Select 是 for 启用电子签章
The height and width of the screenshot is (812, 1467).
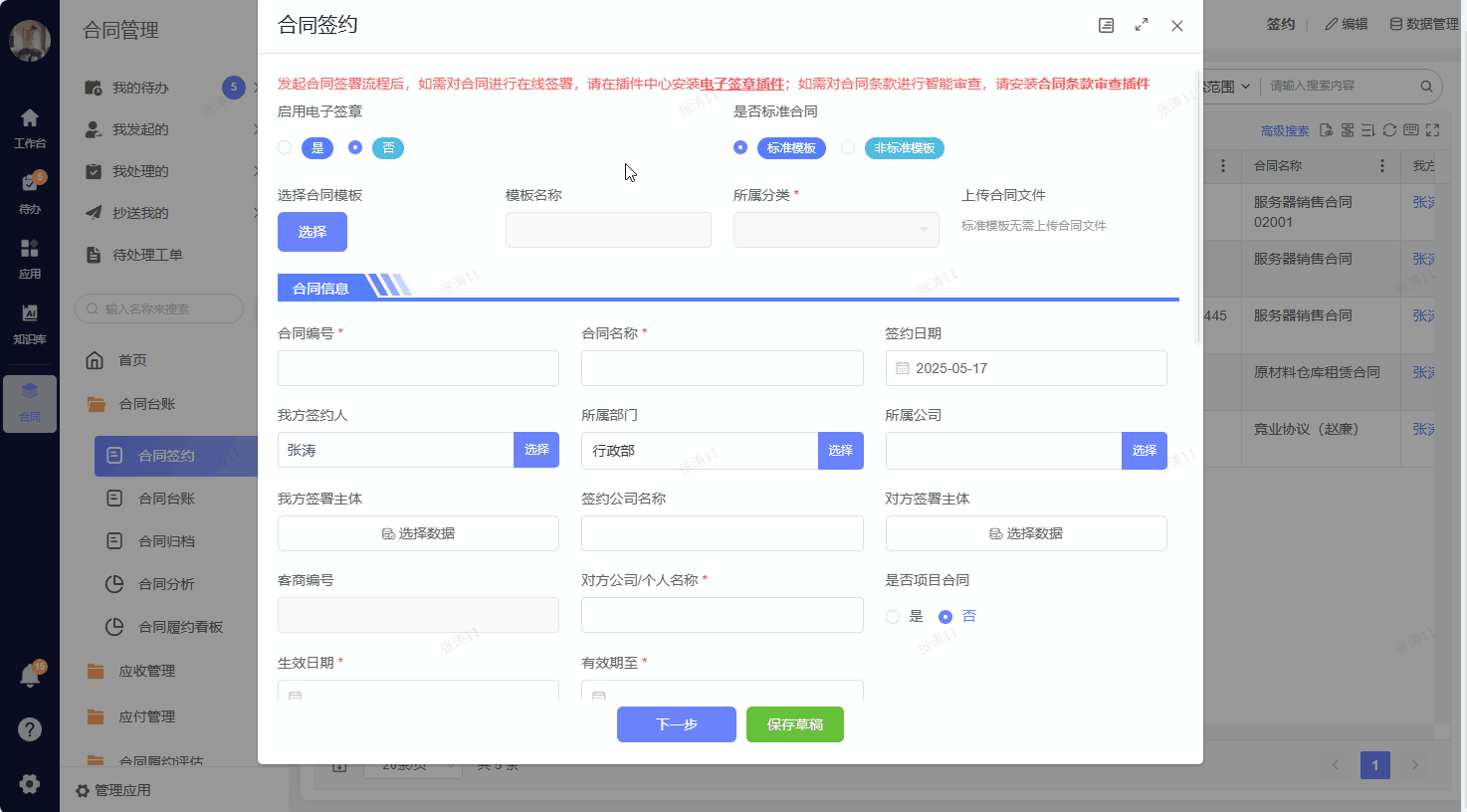pyautogui.click(x=286, y=148)
